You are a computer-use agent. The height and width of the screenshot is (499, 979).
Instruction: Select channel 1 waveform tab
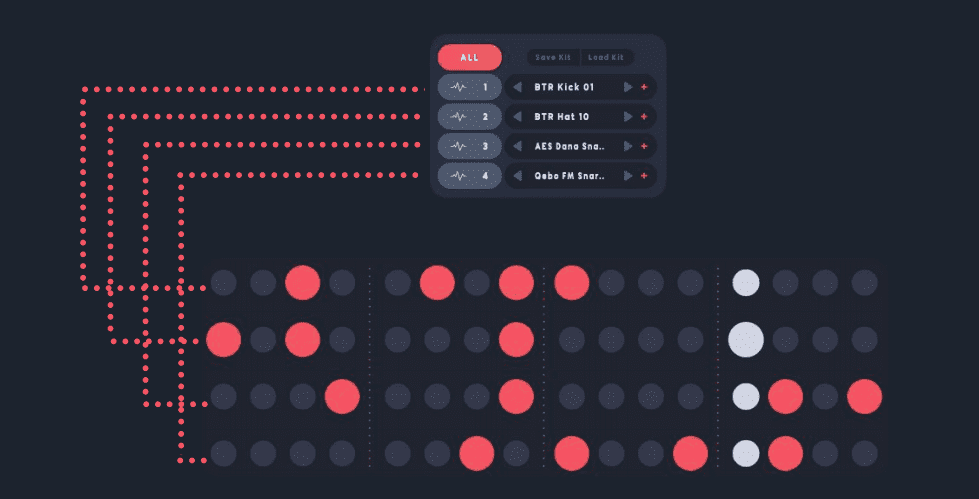(x=470, y=87)
